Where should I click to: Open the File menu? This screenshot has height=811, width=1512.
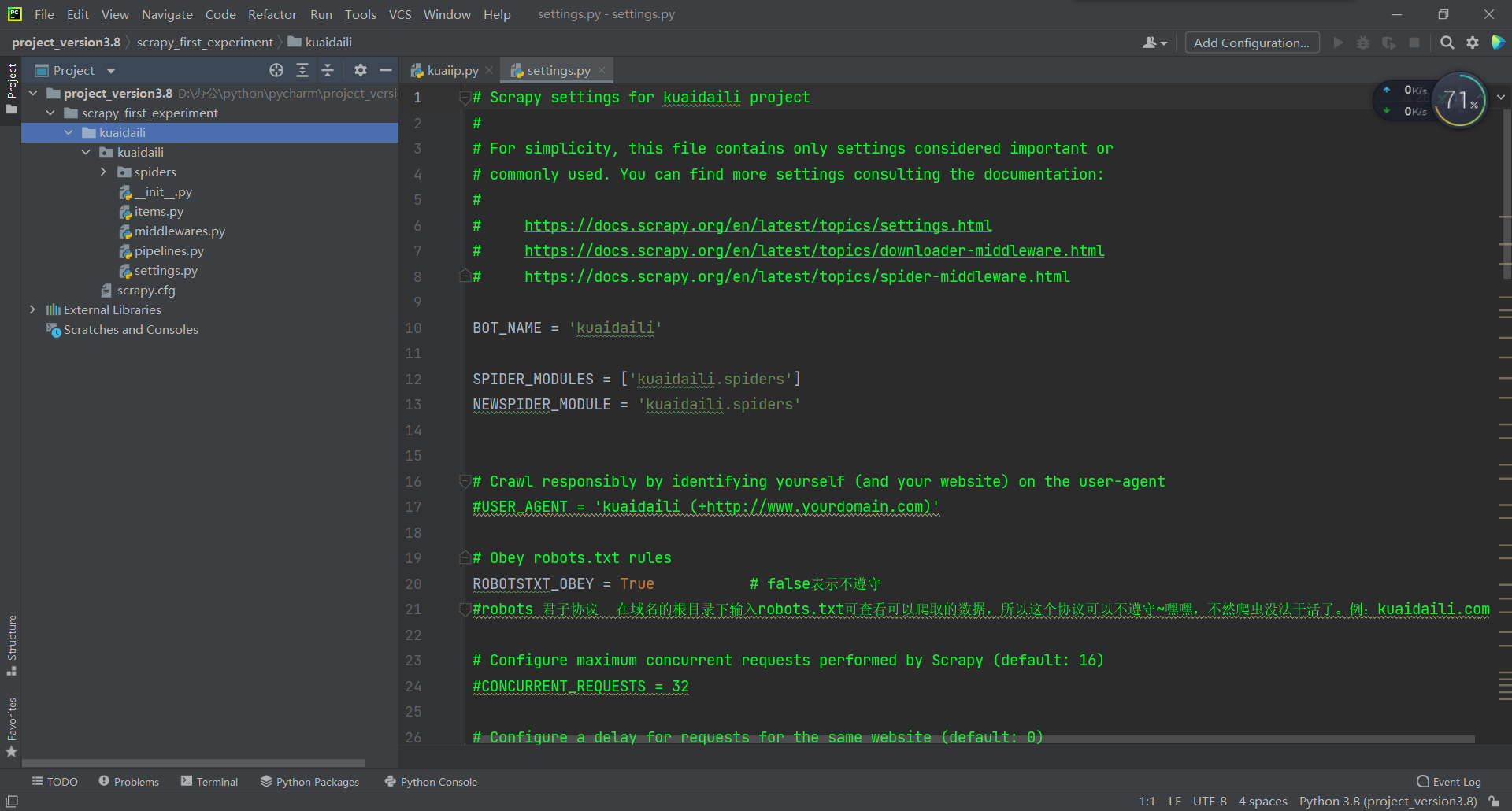(x=44, y=14)
